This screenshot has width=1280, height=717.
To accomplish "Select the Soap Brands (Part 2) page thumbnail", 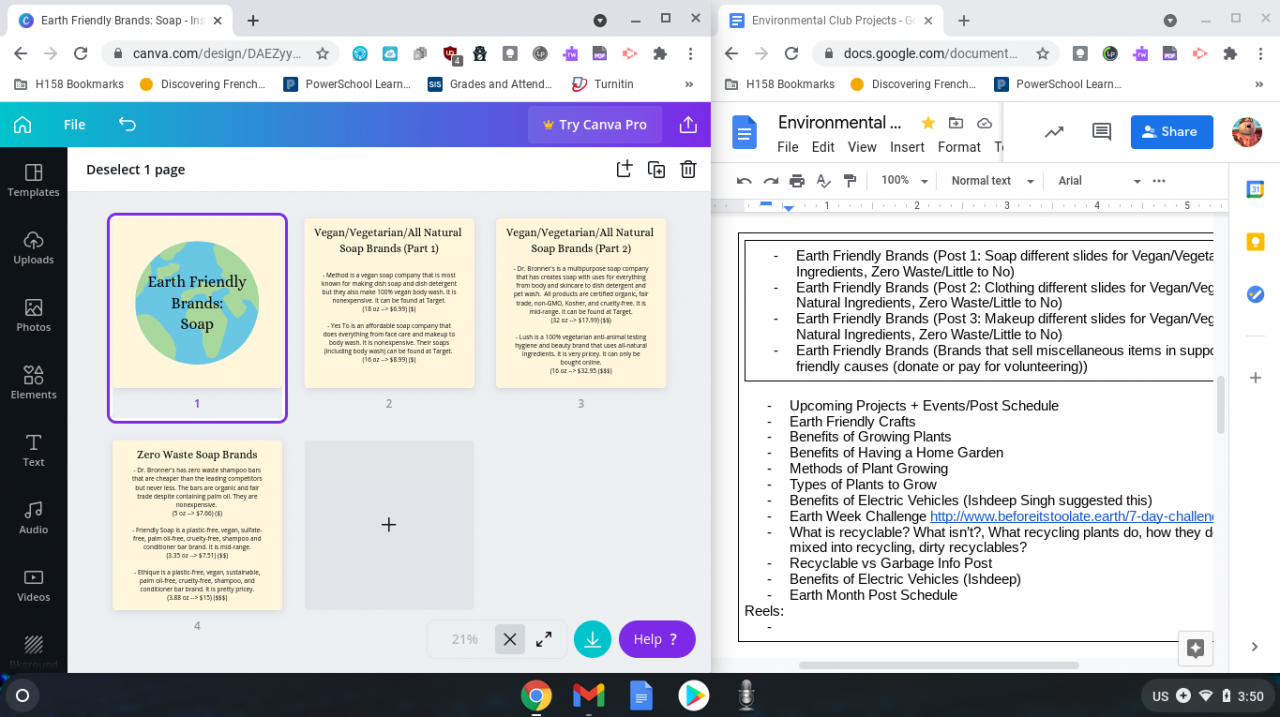I will click(x=581, y=303).
